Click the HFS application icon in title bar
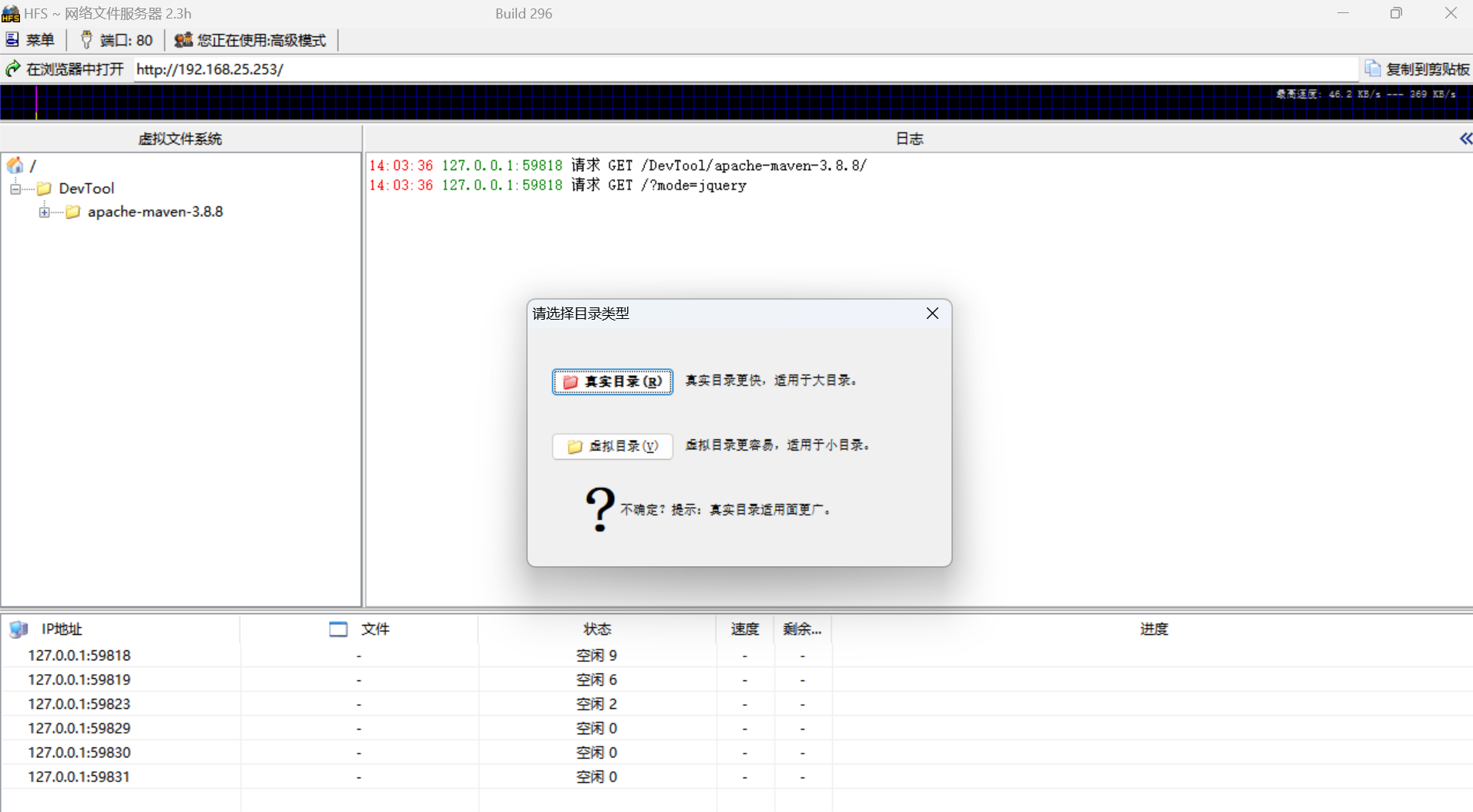This screenshot has width=1473, height=812. point(11,14)
